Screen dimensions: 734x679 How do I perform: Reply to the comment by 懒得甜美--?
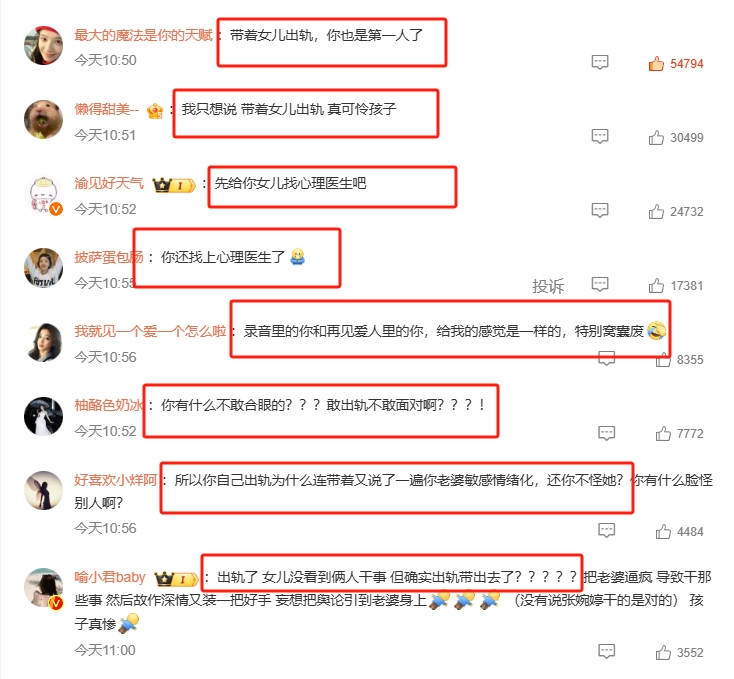click(x=600, y=136)
